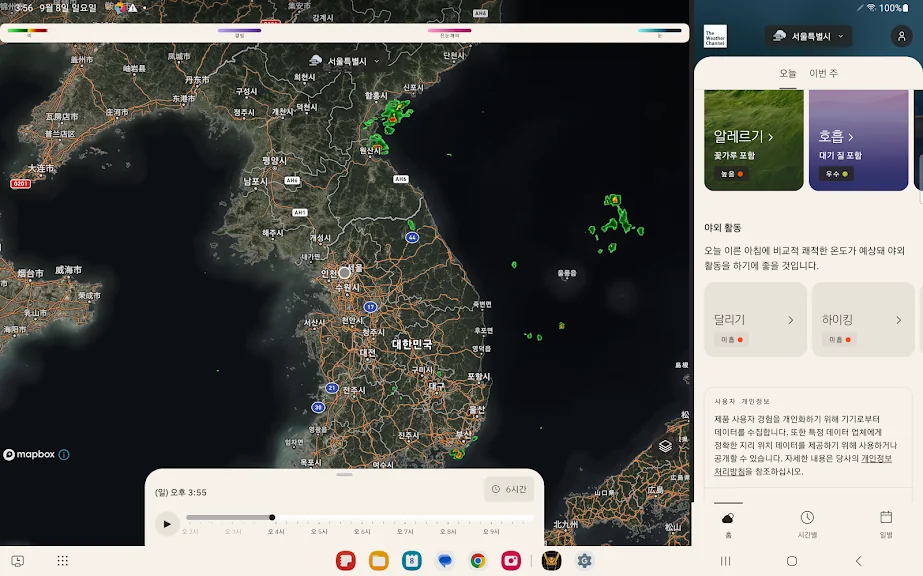Go to the 일별 daily tab
Image resolution: width=923 pixels, height=576 pixels.
point(886,524)
